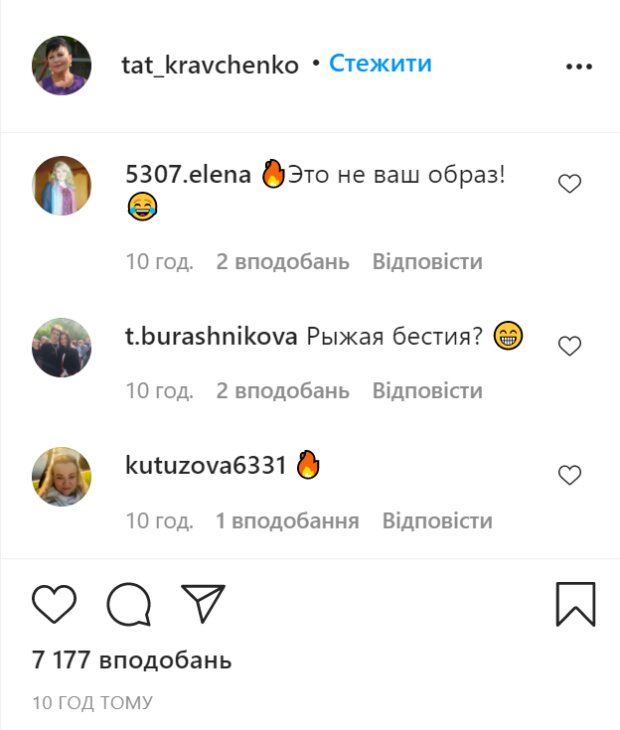Like the post with the heart icon
This screenshot has height=730, width=620.
point(54,604)
